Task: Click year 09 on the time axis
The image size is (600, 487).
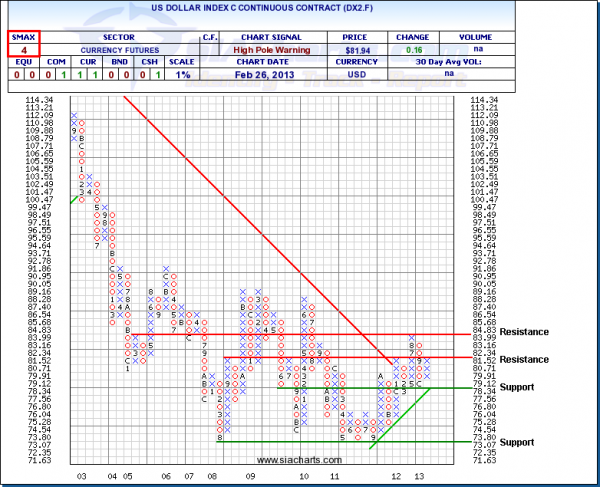Action: (249, 478)
